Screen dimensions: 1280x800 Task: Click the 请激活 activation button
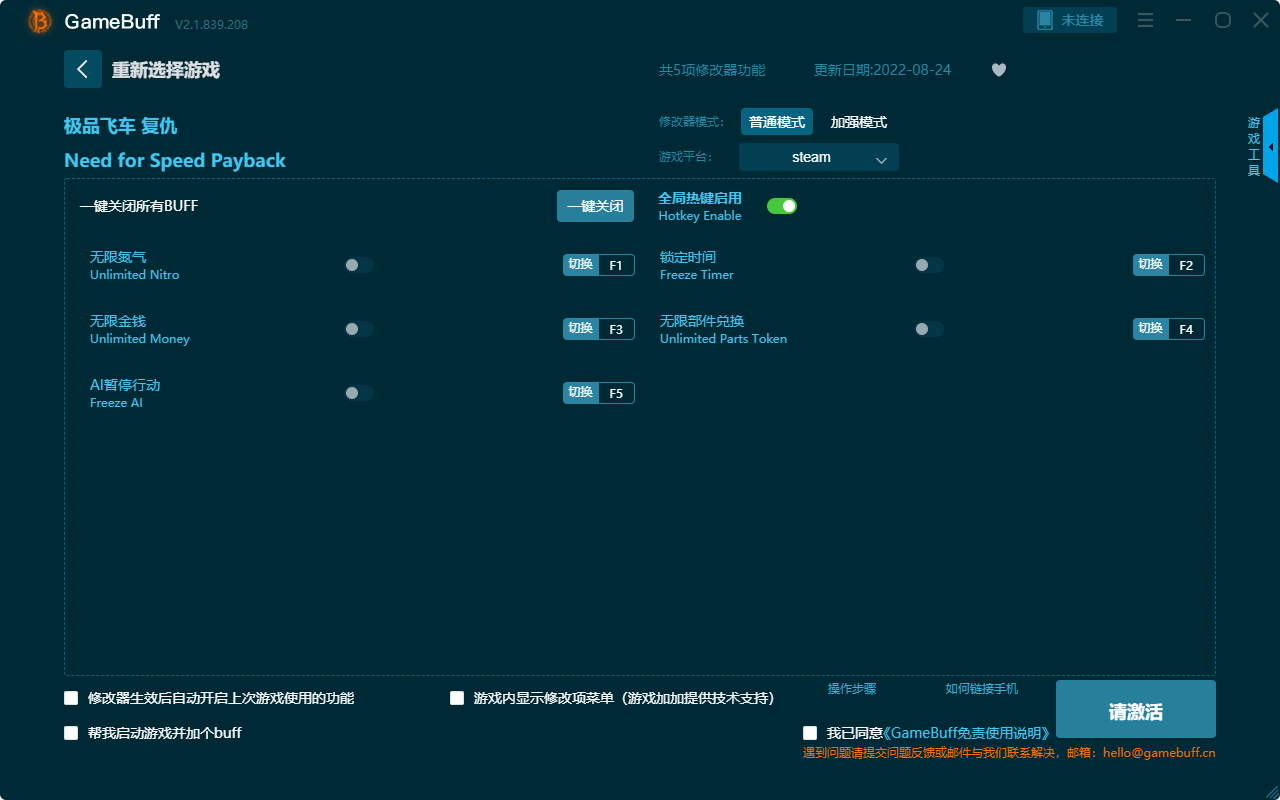(1135, 709)
